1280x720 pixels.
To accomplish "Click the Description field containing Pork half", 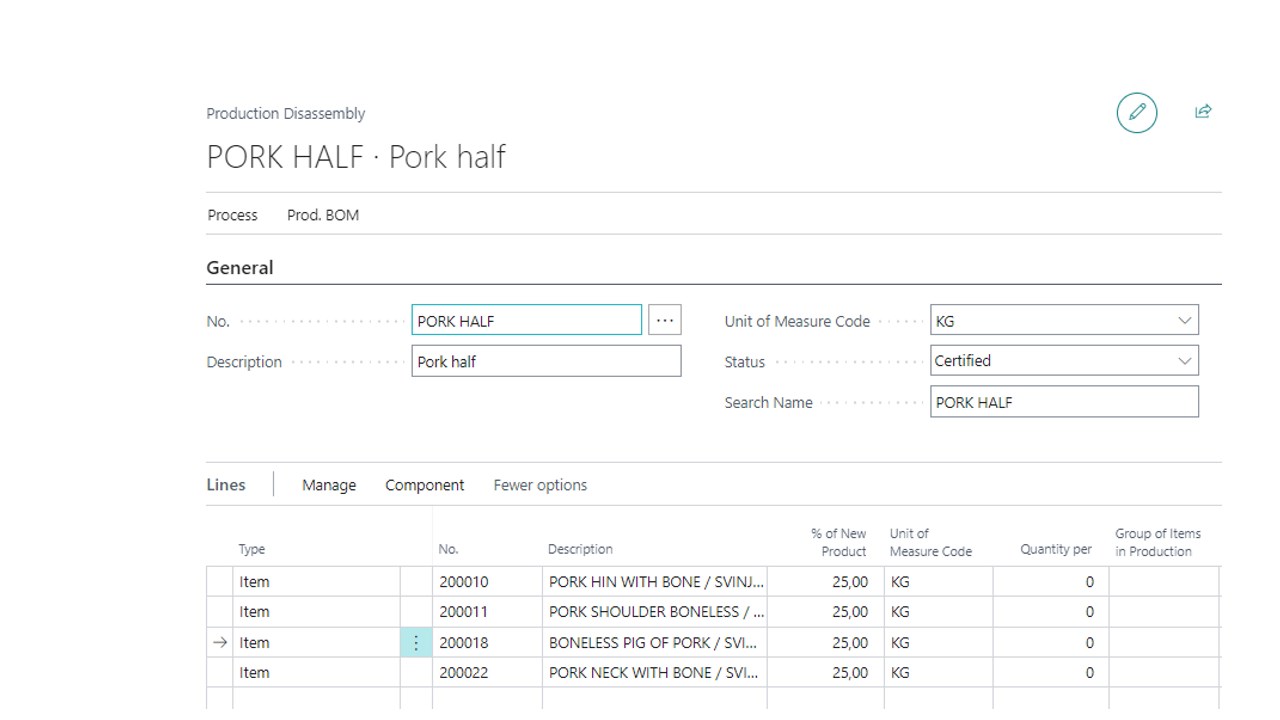I will click(546, 362).
